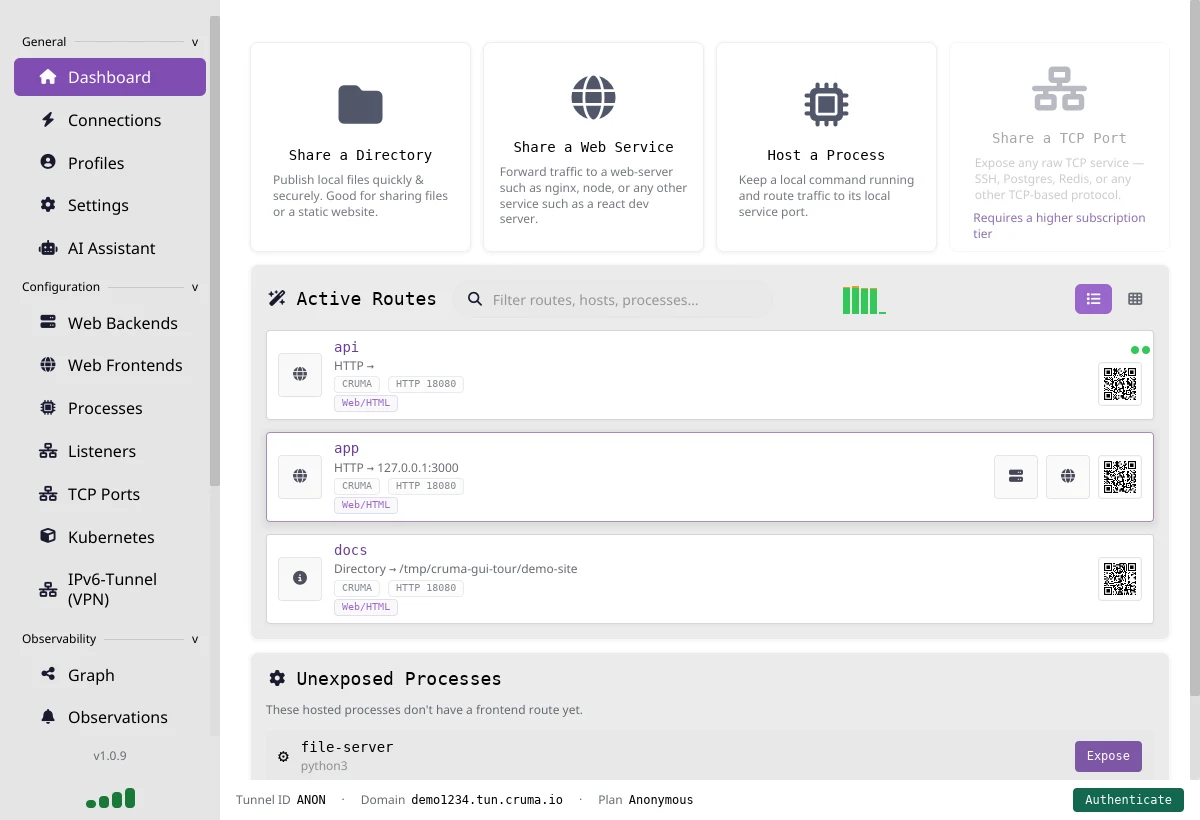Open AI Assistant in the sidebar
The image size is (1200, 820).
[x=110, y=248]
